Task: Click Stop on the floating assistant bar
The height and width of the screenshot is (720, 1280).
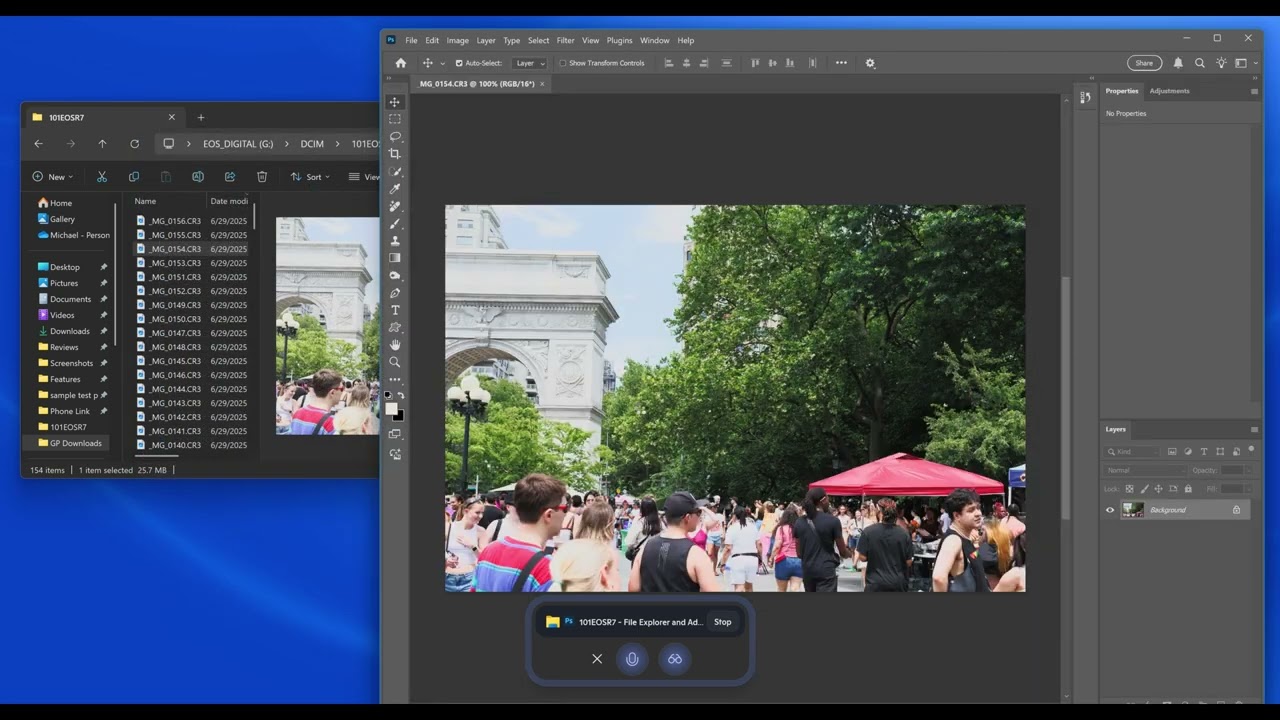Action: pos(722,621)
